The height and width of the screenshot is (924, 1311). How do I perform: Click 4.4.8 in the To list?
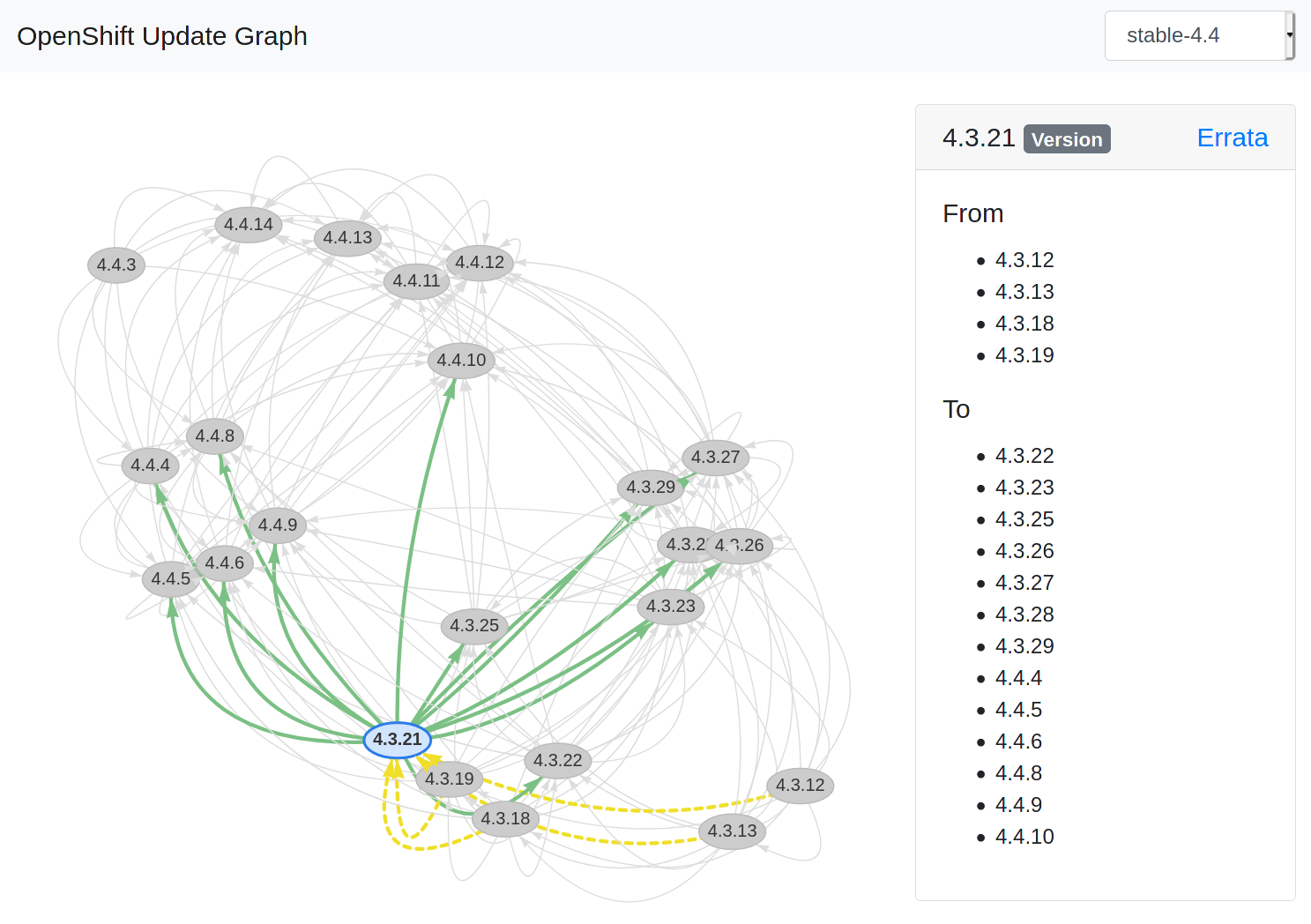coord(1018,773)
